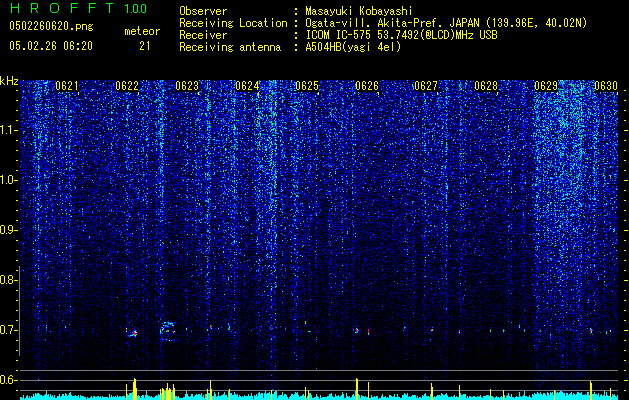Select receiver text ICOM IC-575 53.7492 MHz USB
Image resolution: width=629 pixels, height=400 pixels.
pos(401,35)
